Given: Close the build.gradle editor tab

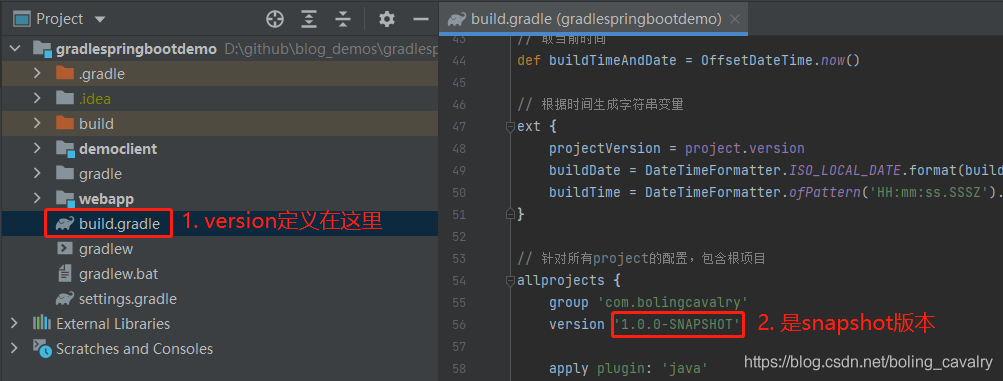Looking at the screenshot, I should 735,19.
